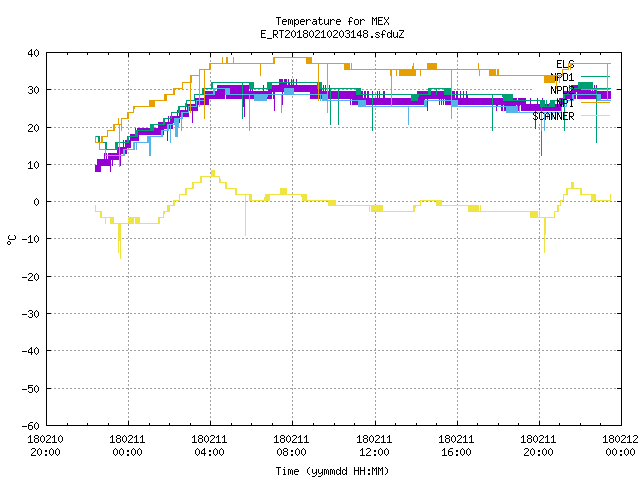Click the yellow SCANNER legend line sample
This screenshot has height=480, width=640.
595,116
